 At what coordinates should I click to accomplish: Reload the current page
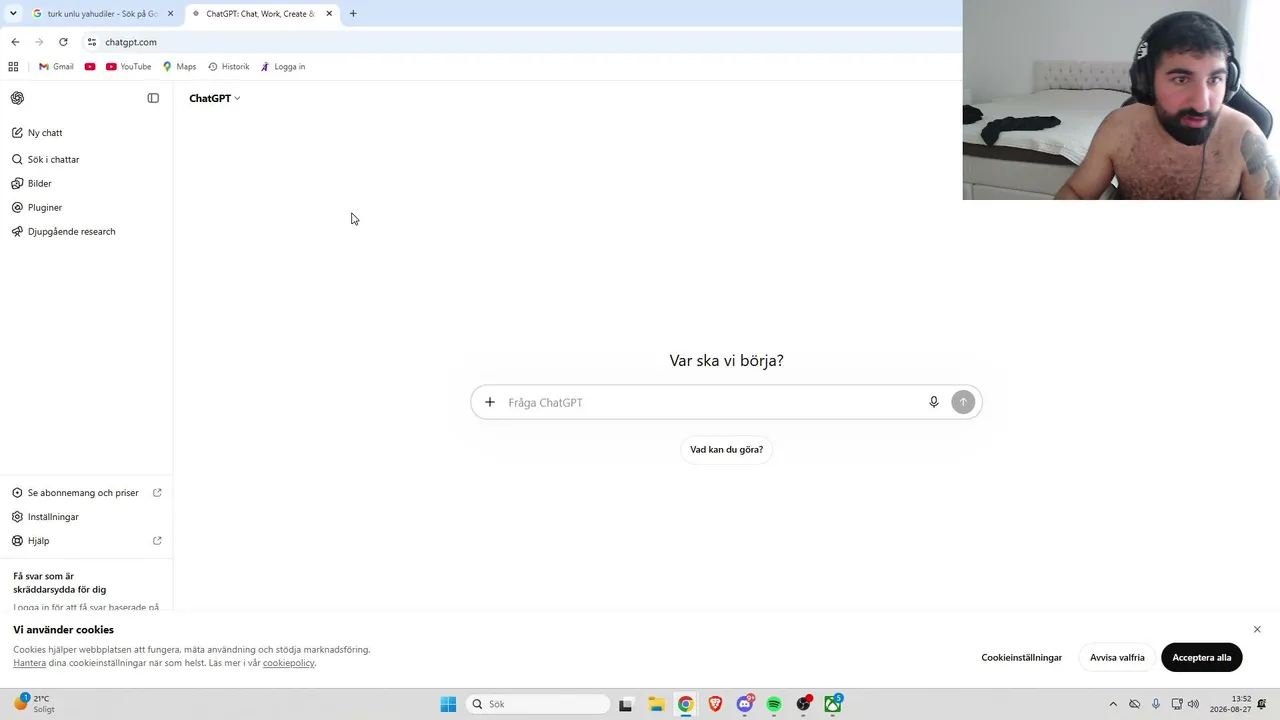63,42
